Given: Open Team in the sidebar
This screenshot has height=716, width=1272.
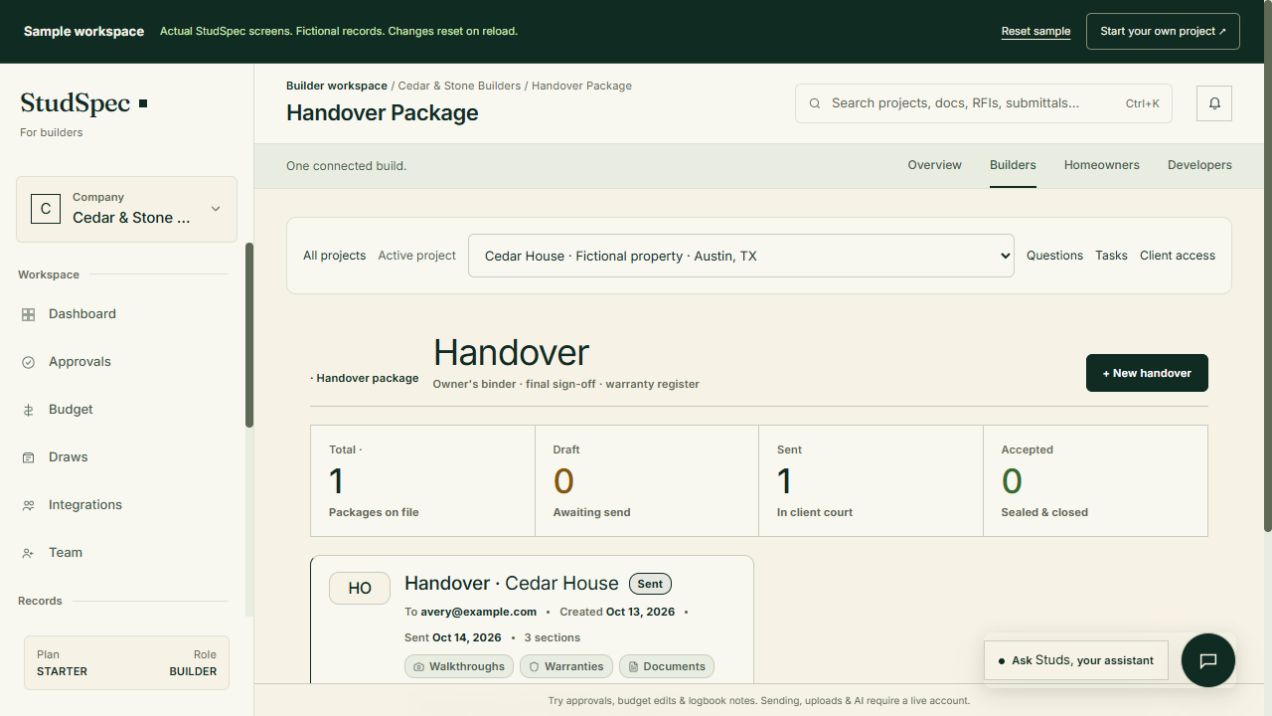Looking at the screenshot, I should point(65,553).
